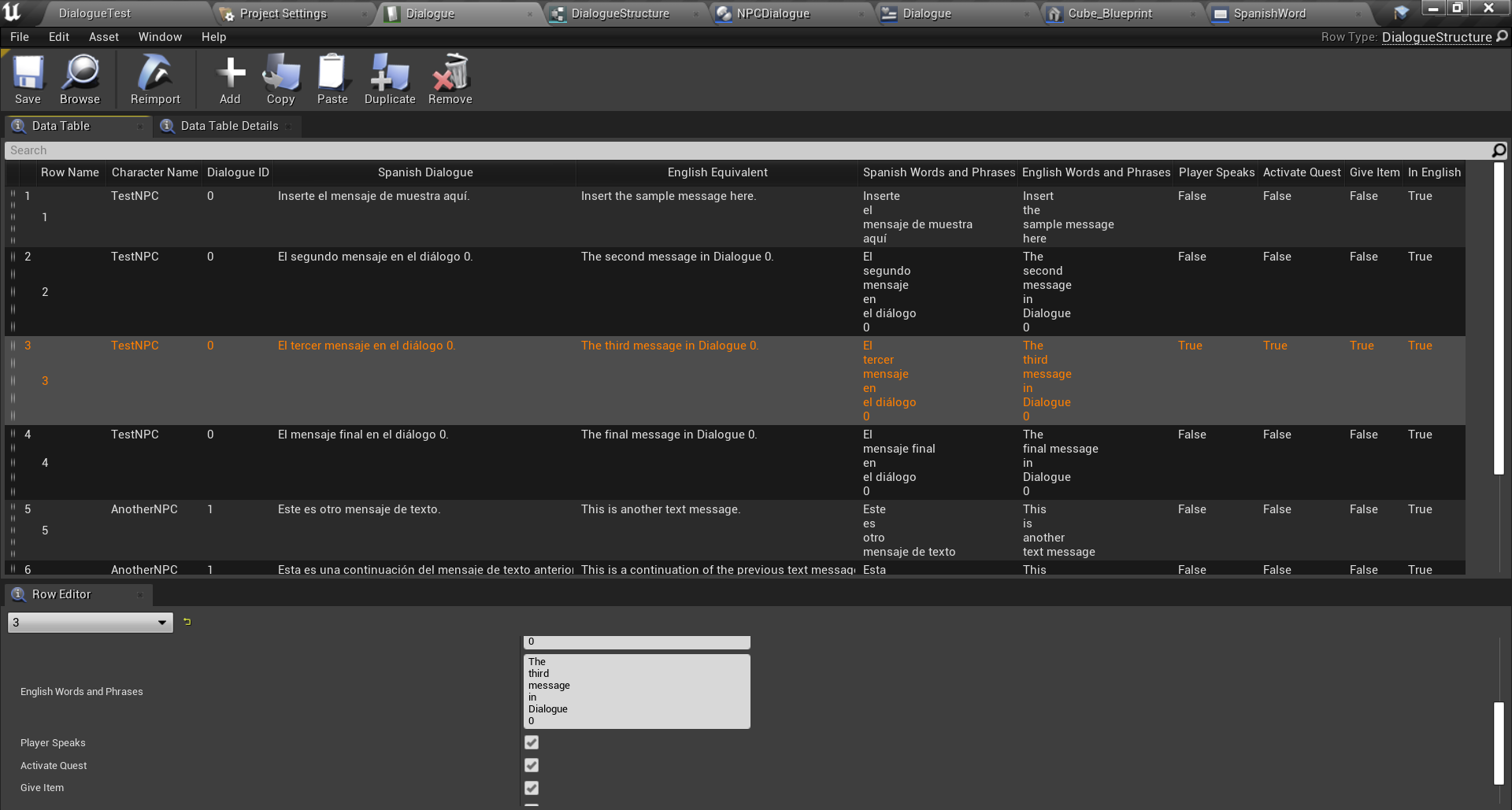Screen dimensions: 1512x810
Task: Select row 'Inserte el mensaje de muestra aquí.'
Action: click(x=735, y=216)
